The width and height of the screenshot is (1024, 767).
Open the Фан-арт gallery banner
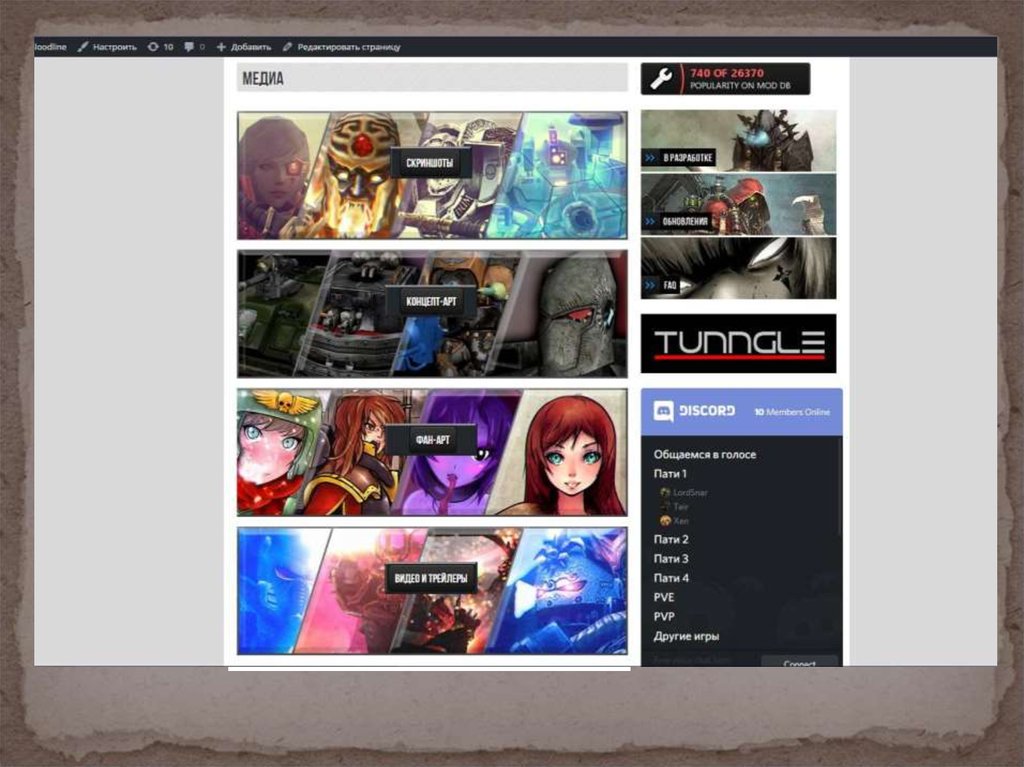click(x=432, y=452)
